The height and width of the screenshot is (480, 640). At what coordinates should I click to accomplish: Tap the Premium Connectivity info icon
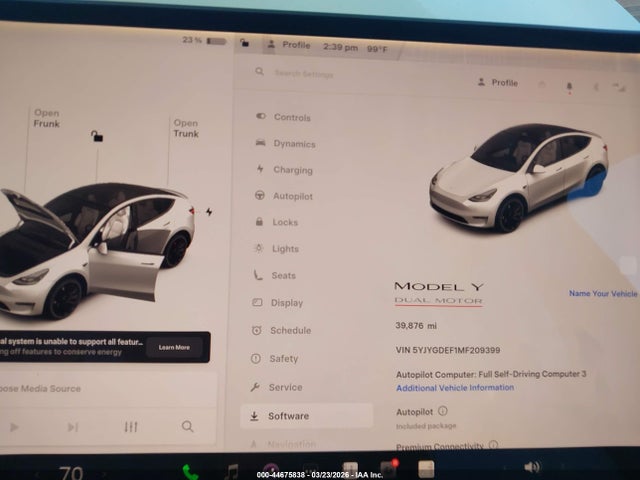(493, 444)
